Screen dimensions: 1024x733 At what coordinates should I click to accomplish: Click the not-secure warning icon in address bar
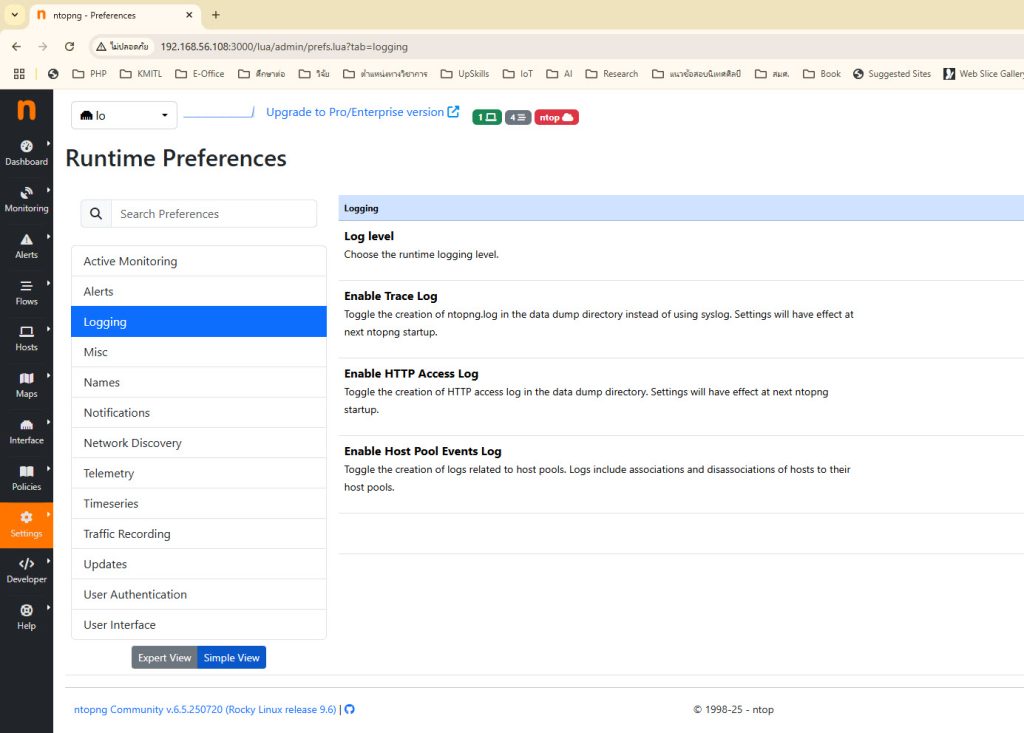coord(101,46)
